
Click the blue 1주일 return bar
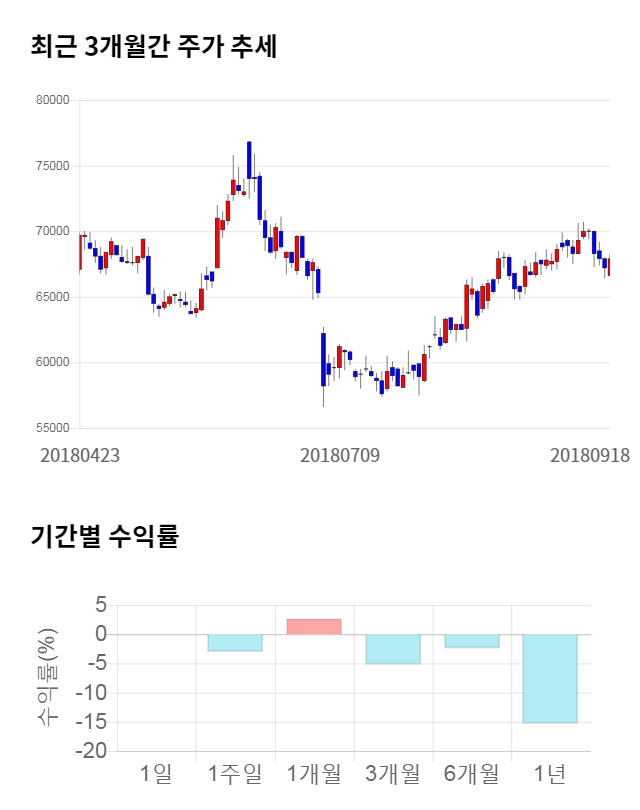coord(235,642)
